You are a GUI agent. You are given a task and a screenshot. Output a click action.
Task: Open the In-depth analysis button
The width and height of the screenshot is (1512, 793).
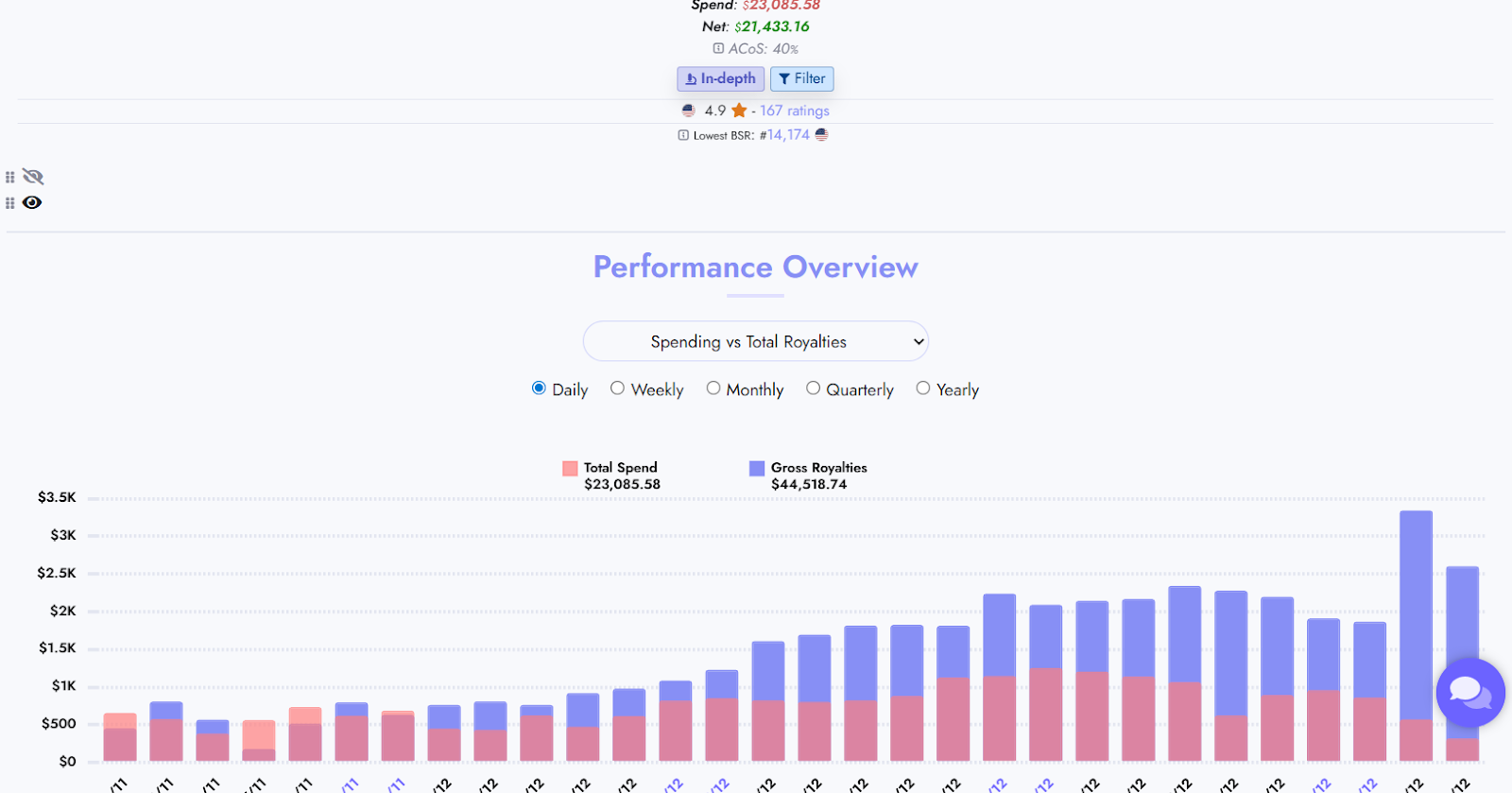point(720,78)
